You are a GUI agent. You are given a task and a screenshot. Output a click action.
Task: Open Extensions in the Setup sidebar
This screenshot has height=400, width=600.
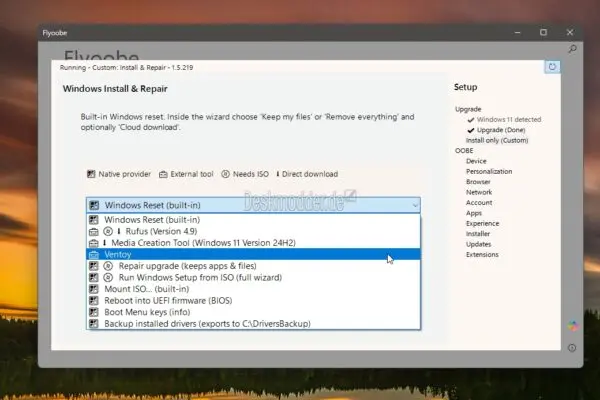tap(484, 255)
